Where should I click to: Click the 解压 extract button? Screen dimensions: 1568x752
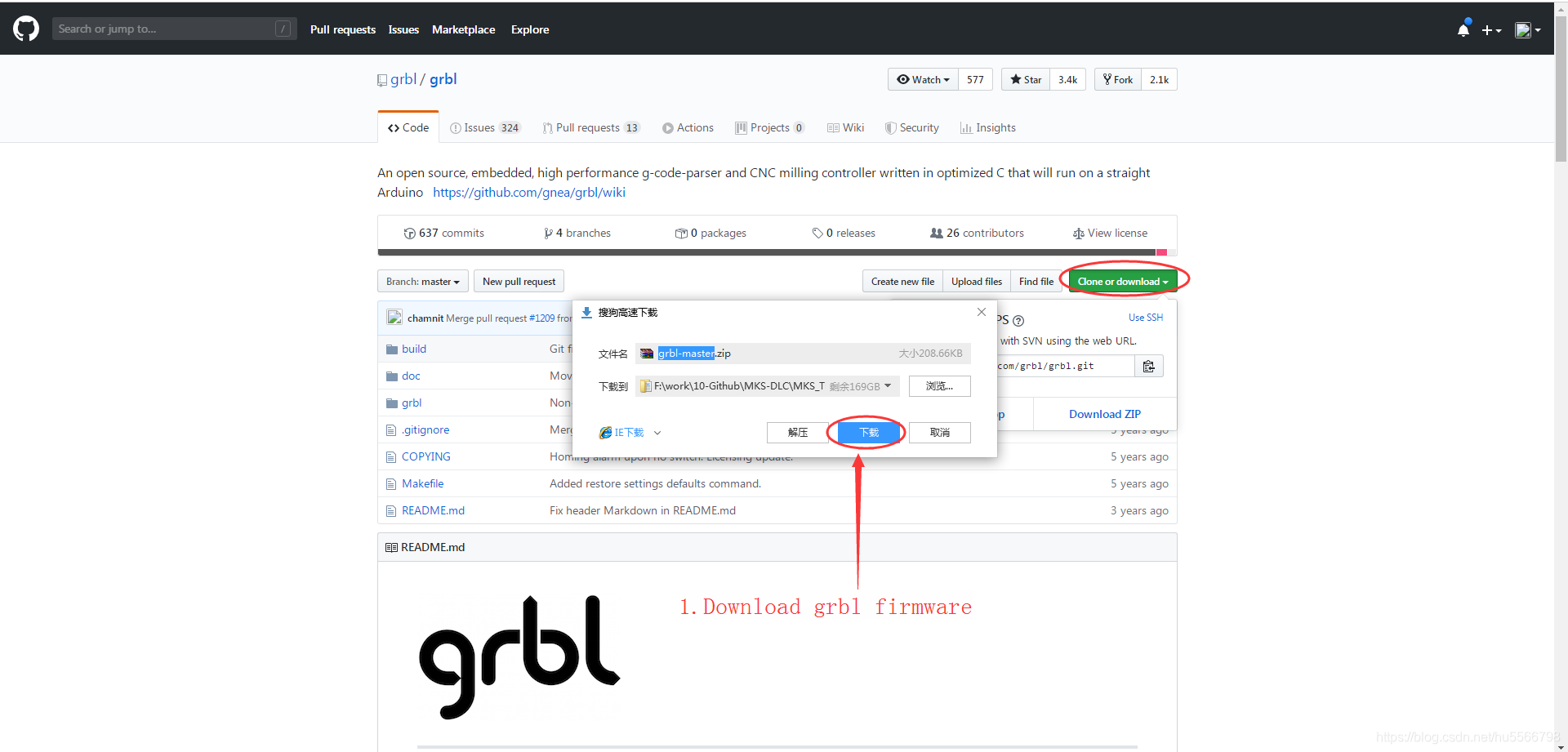click(798, 433)
